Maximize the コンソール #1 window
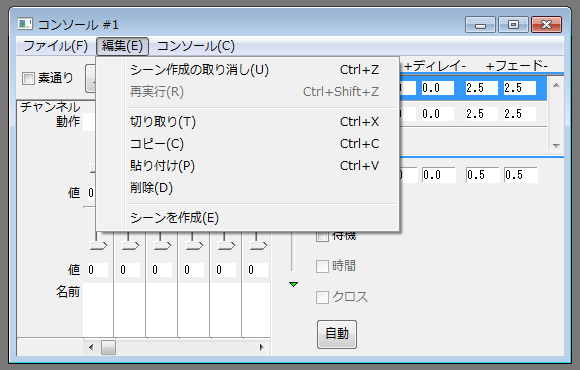Viewport: 580px width, 370px height. pos(513,25)
